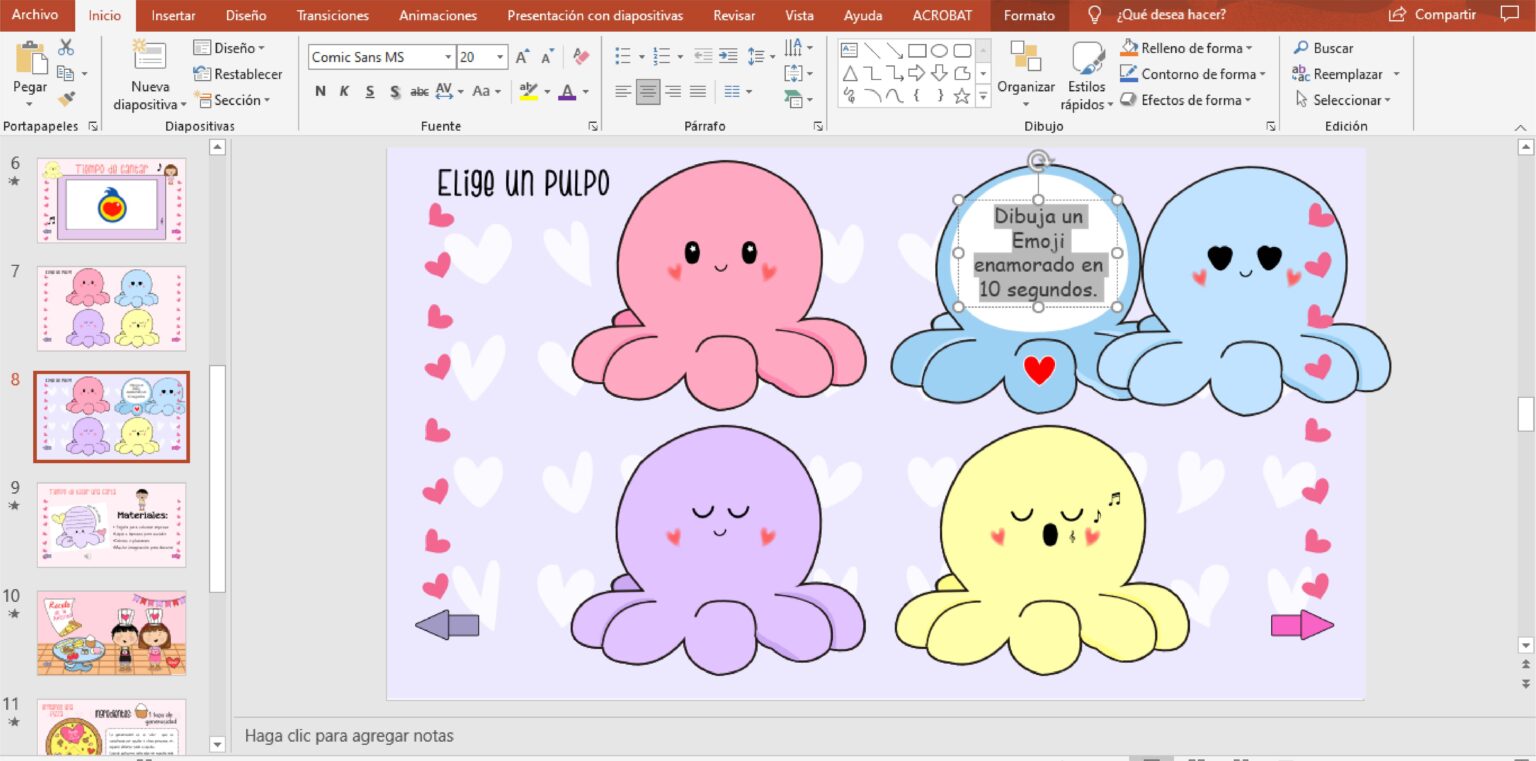Image resolution: width=1536 pixels, height=761 pixels.
Task: Toggle text shadow formatting
Action: [395, 92]
